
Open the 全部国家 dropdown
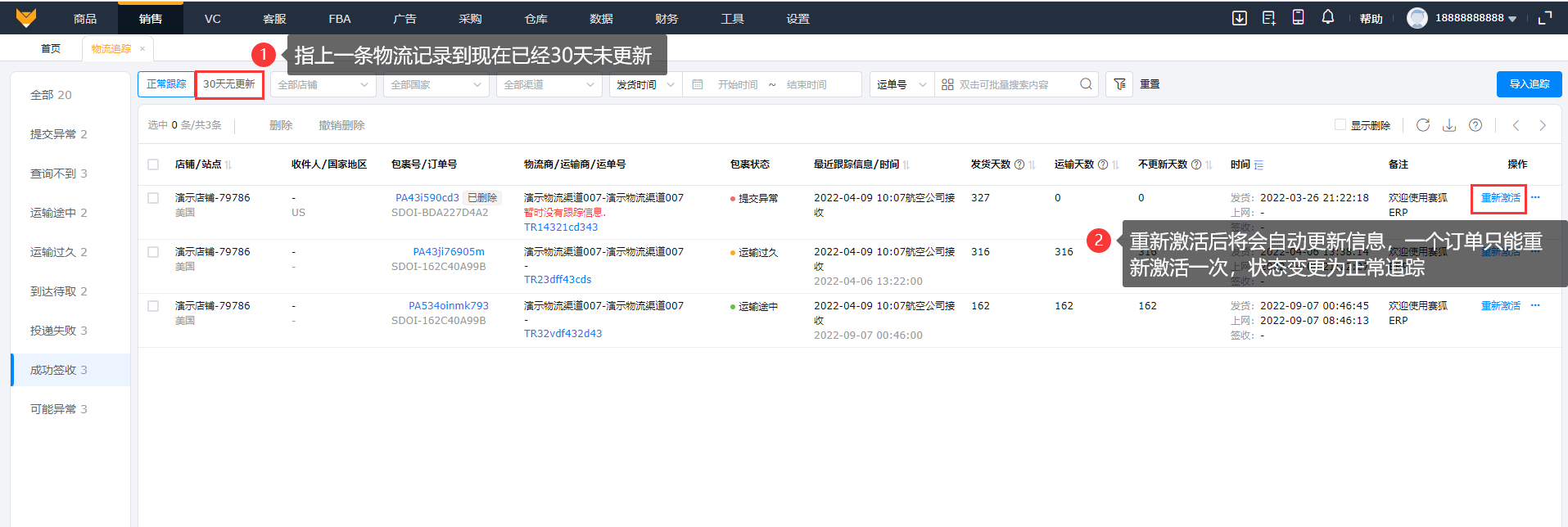pyautogui.click(x=436, y=85)
